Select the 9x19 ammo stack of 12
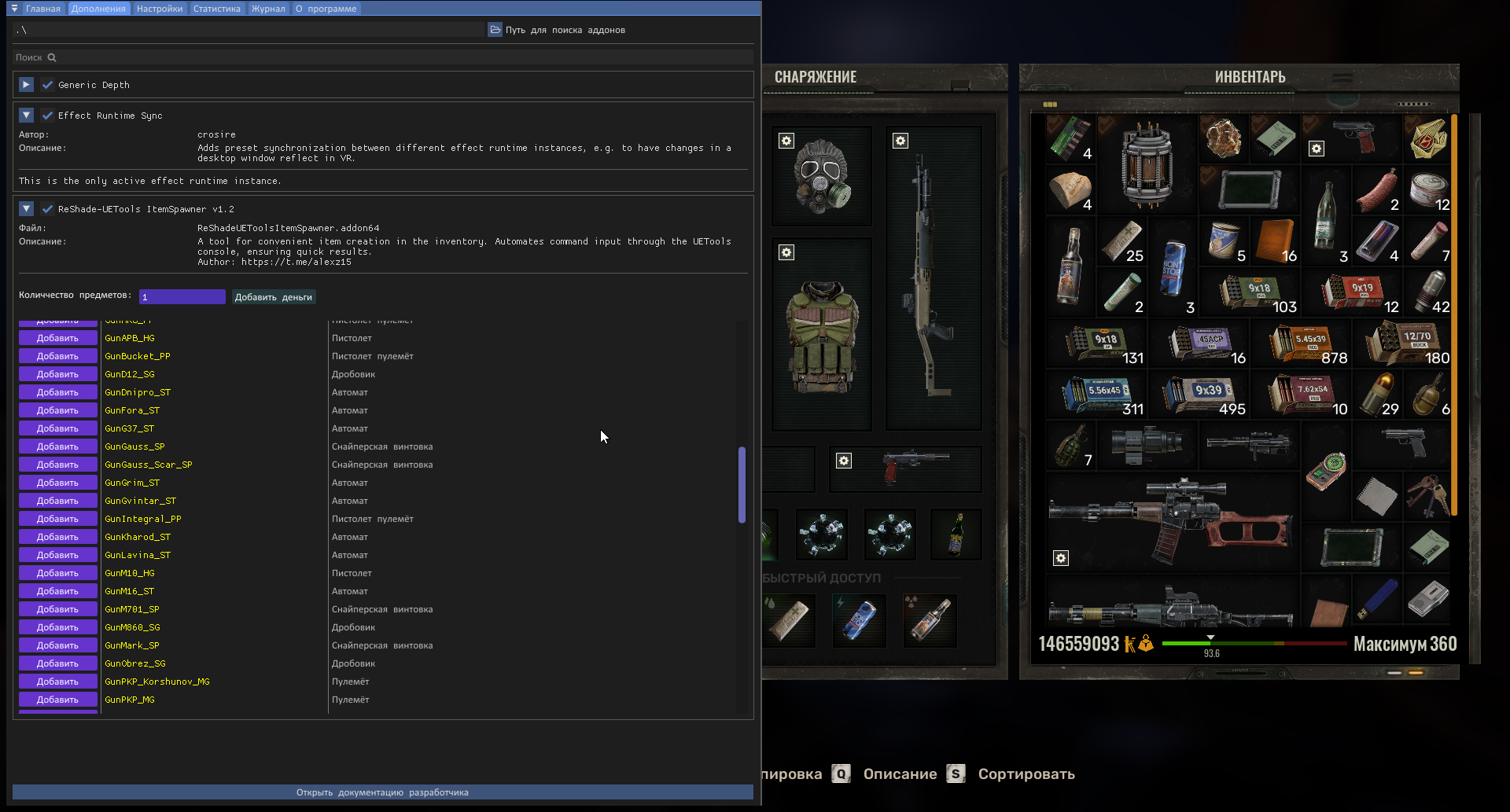The image size is (1510, 812). pyautogui.click(x=1351, y=292)
